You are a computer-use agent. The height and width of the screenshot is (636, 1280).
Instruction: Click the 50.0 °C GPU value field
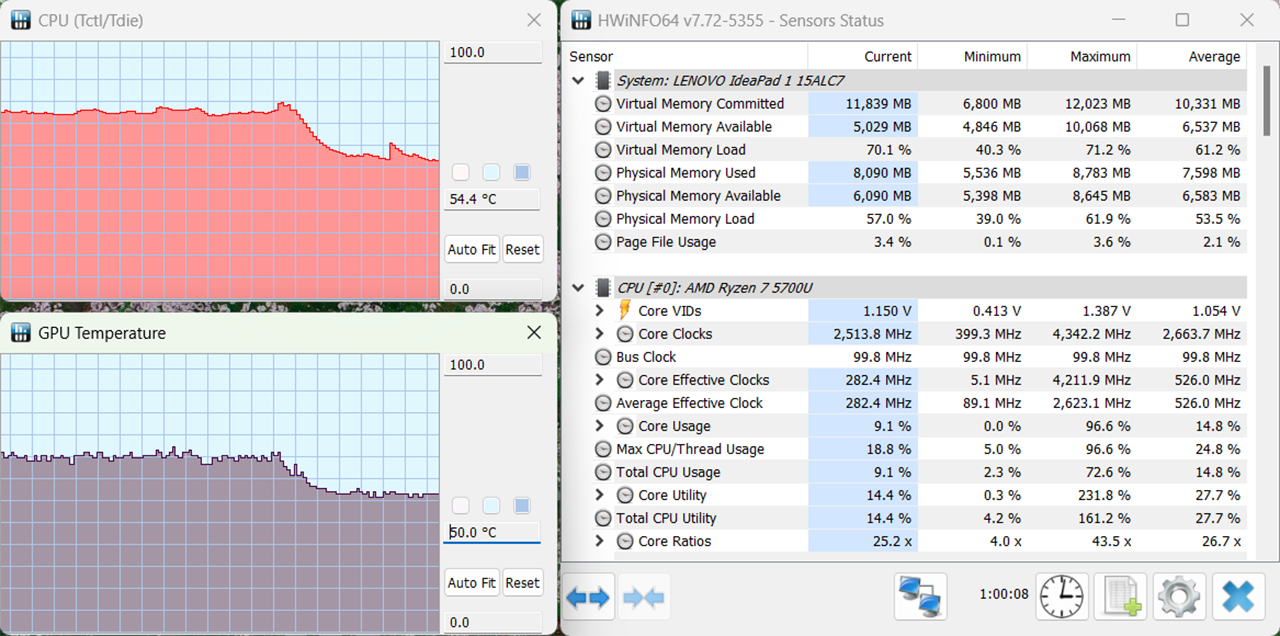click(492, 533)
